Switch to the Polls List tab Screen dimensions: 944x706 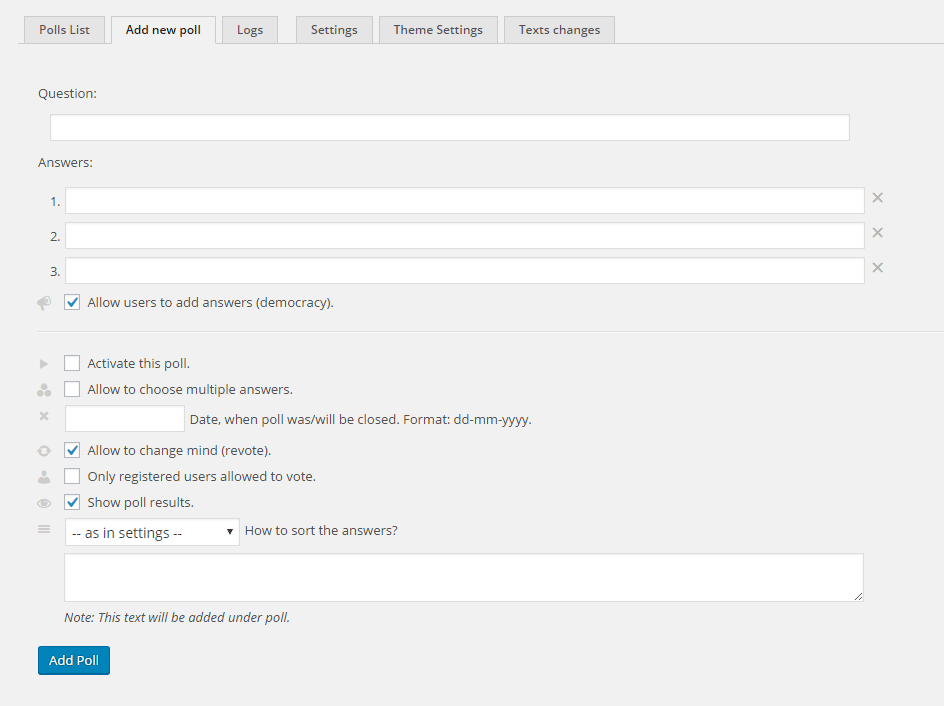point(64,29)
